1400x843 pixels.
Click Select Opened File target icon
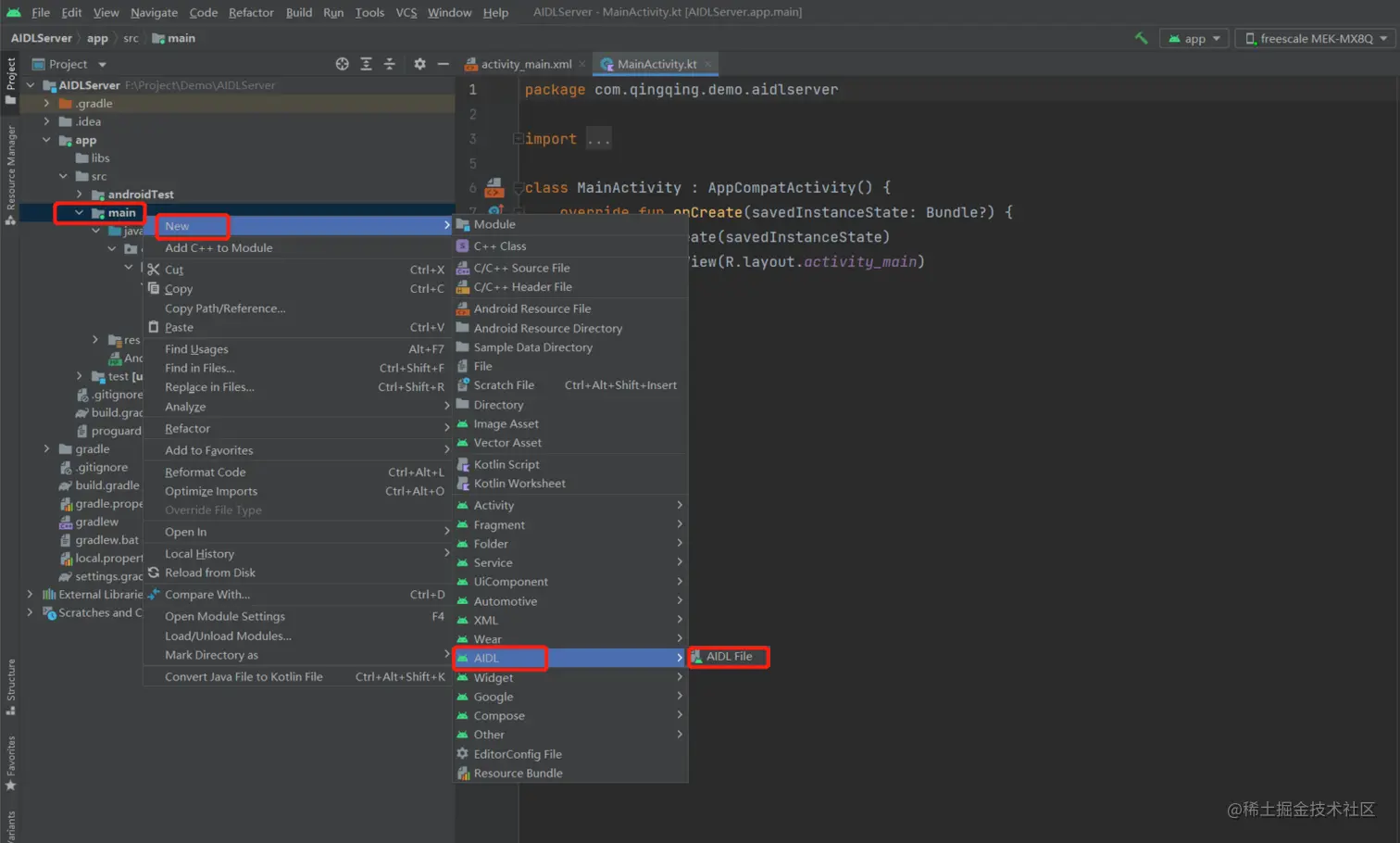pos(343,64)
